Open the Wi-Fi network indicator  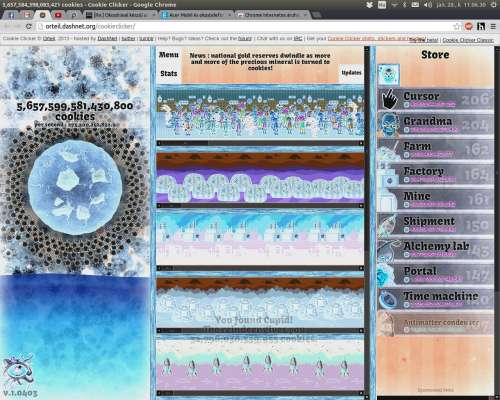(x=394, y=5)
